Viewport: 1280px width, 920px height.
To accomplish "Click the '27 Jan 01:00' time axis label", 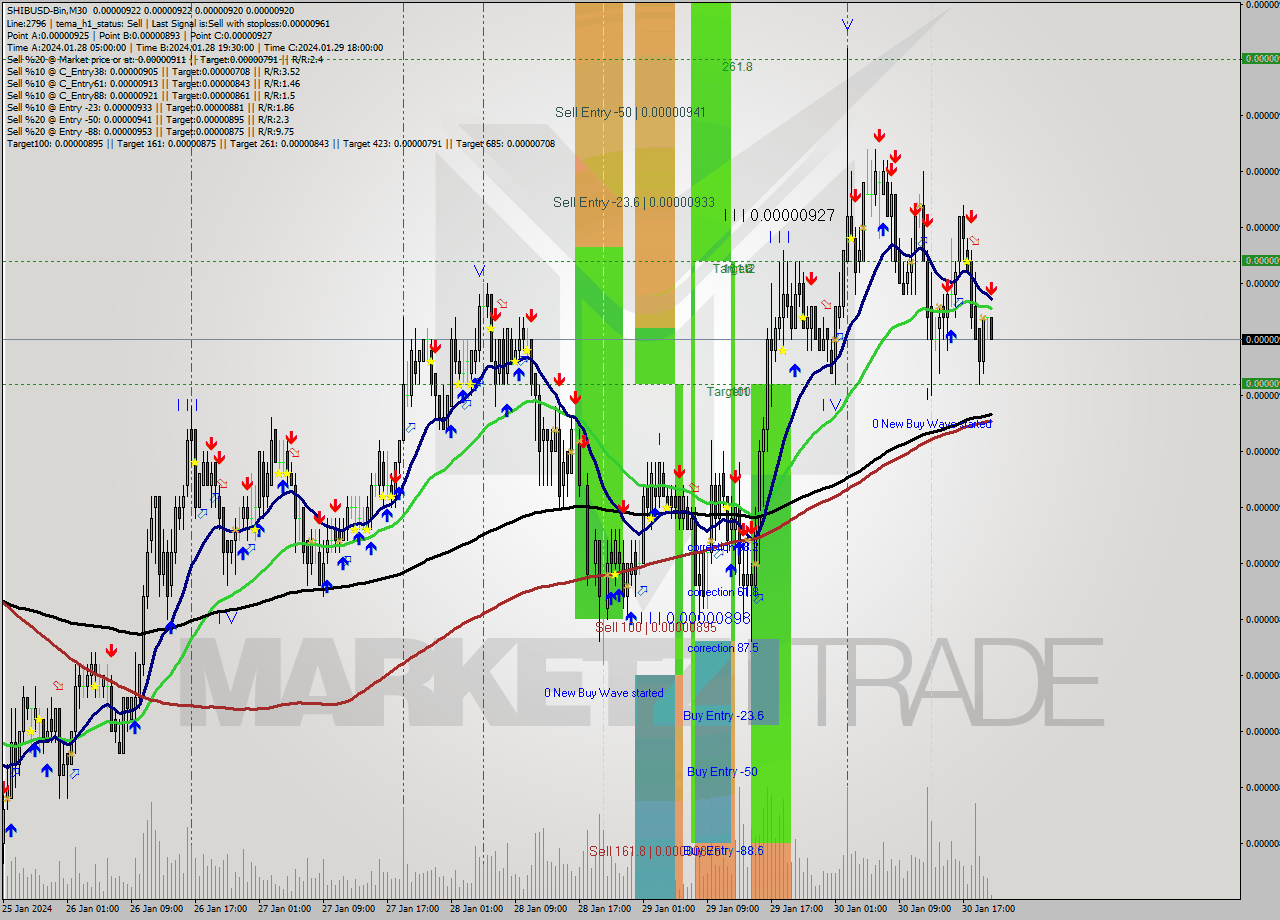I will 284,909.
